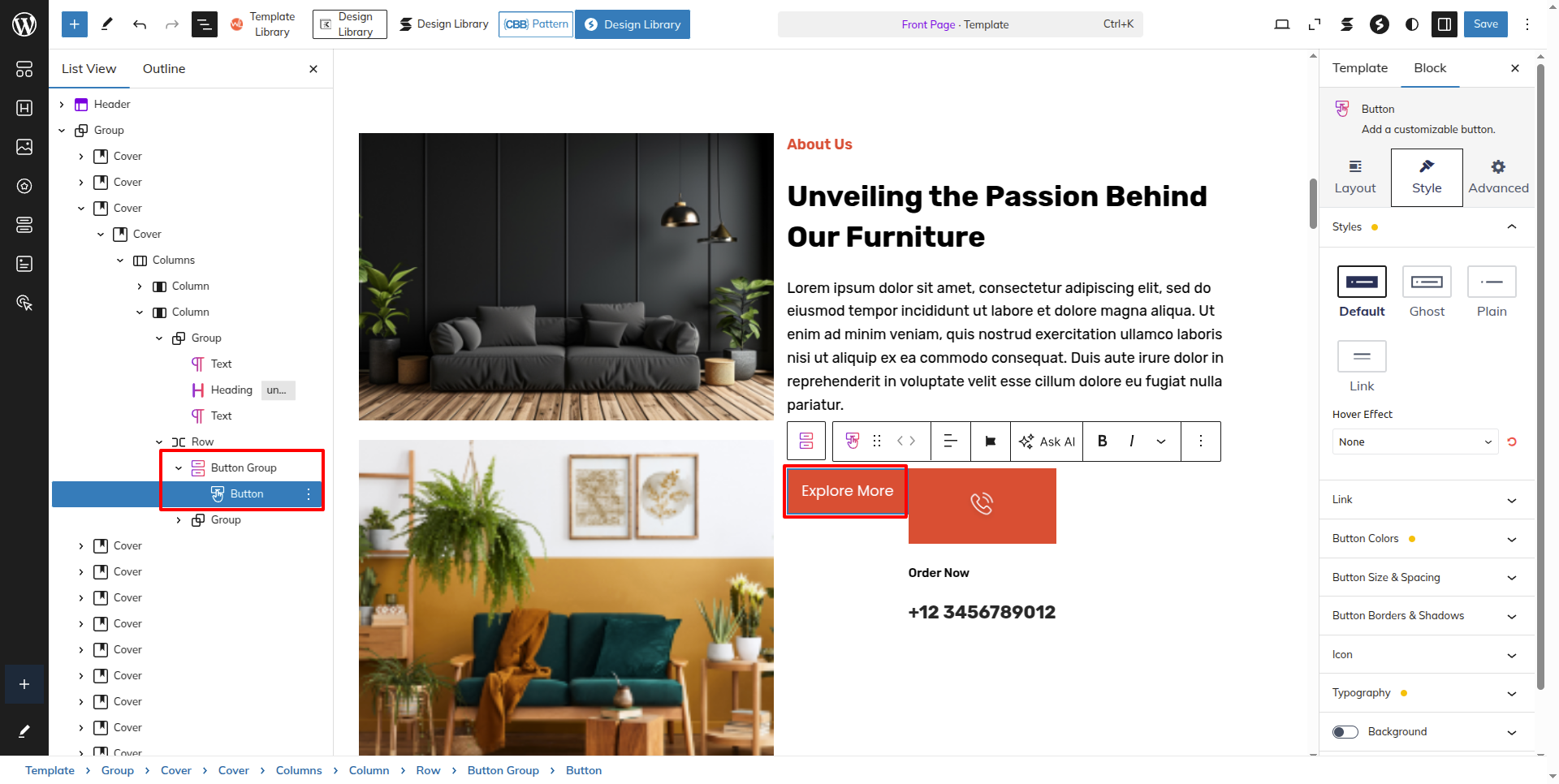This screenshot has width=1559, height=784.
Task: Select the Heading item in List View
Action: pos(231,390)
